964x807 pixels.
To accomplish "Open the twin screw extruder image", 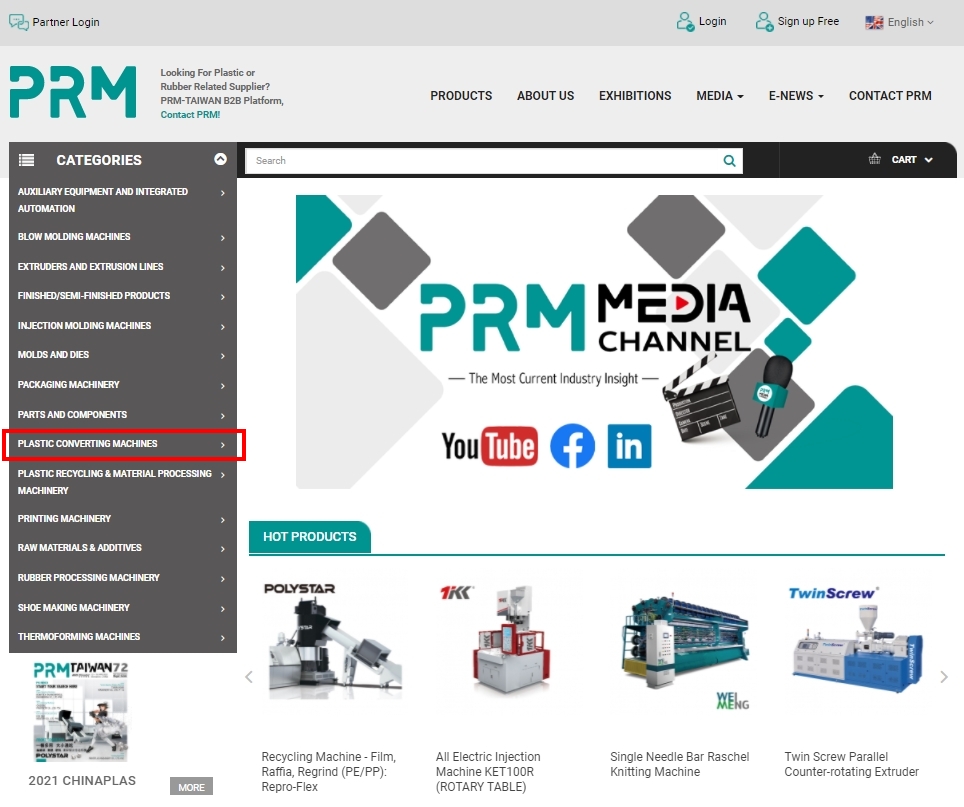I will click(858, 648).
